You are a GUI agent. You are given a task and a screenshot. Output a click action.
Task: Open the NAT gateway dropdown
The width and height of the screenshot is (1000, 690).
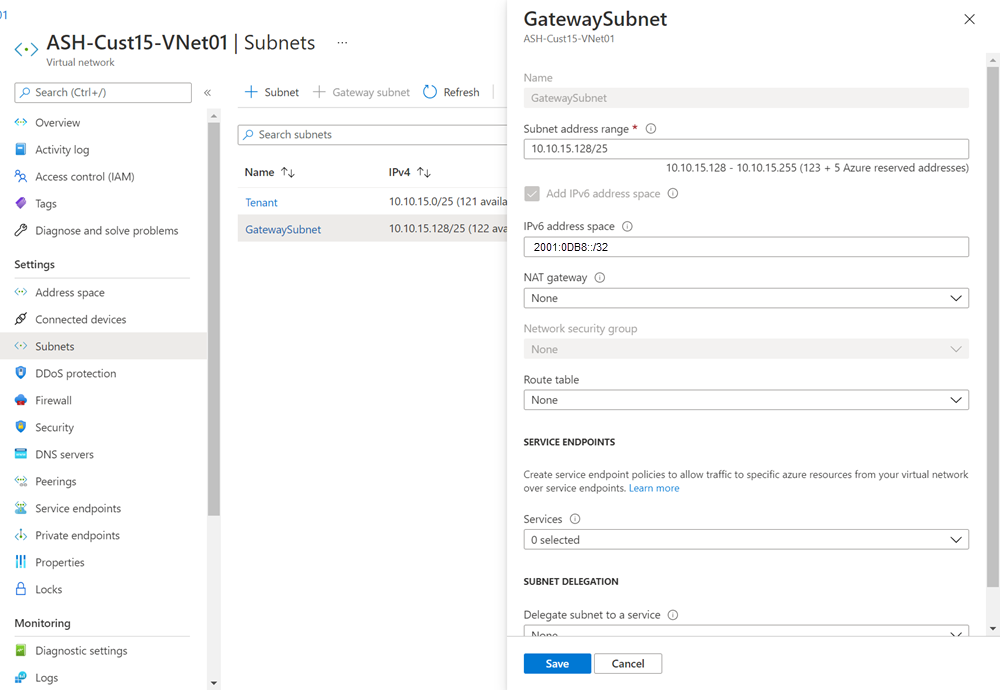coord(746,297)
